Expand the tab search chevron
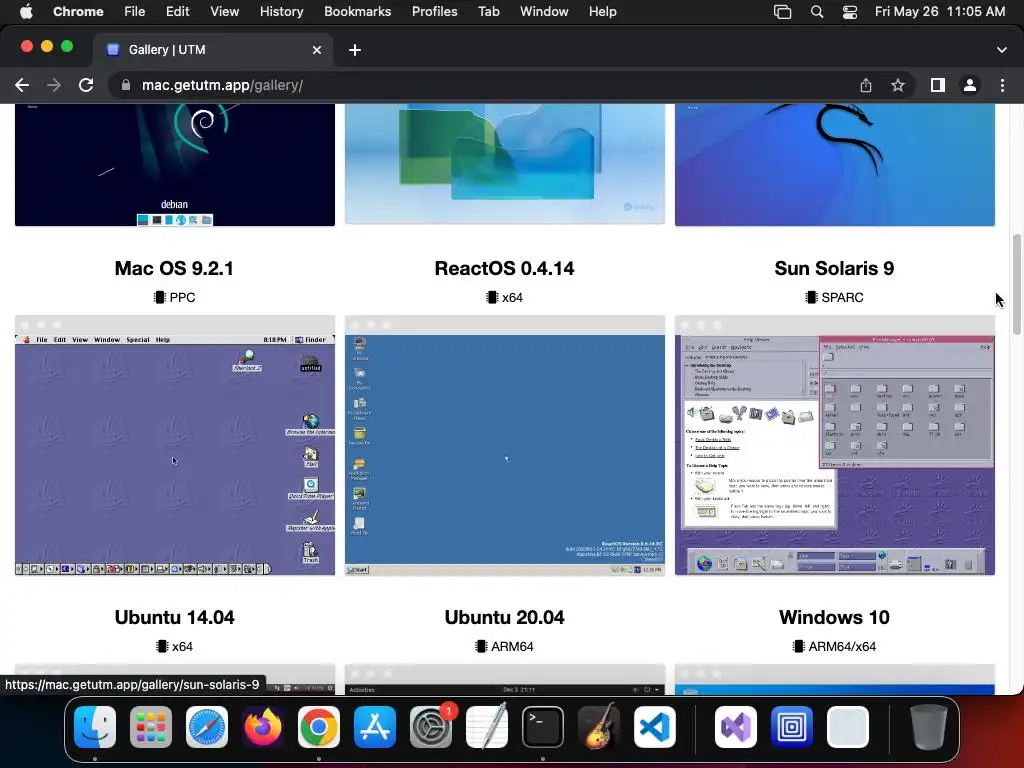Image resolution: width=1024 pixels, height=768 pixels. [1002, 50]
